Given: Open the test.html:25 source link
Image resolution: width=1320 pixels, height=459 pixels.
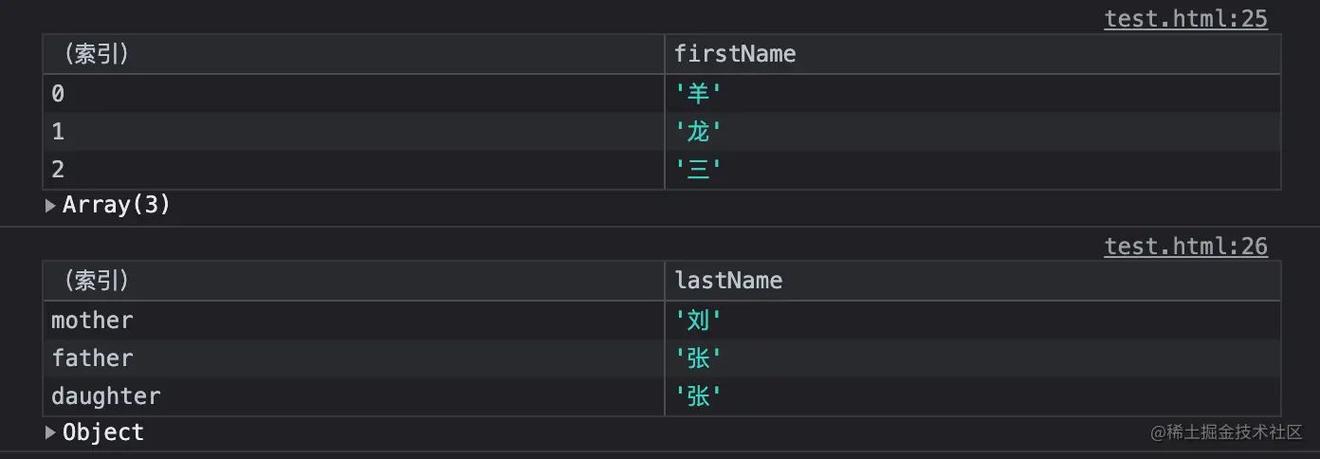Looking at the screenshot, I should [x=1185, y=19].
